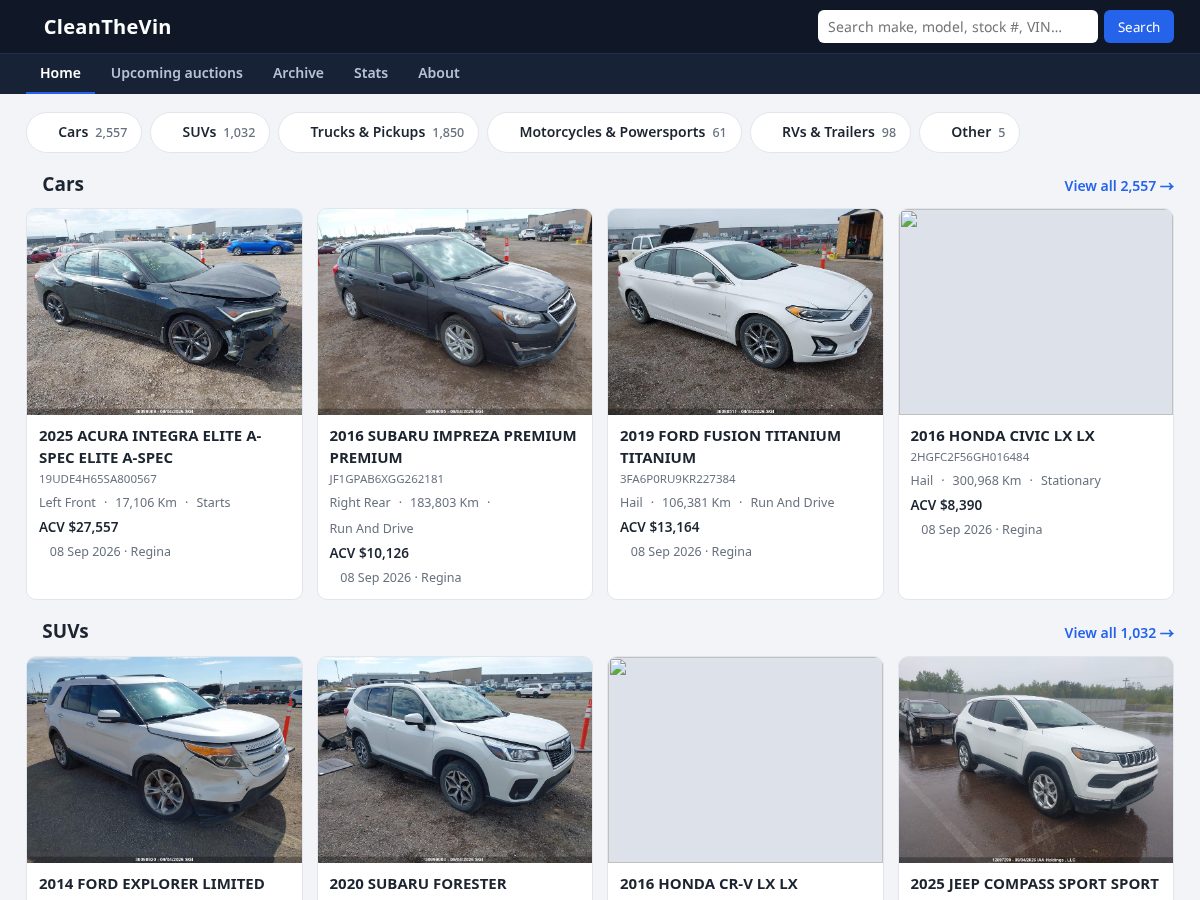Screen dimensions: 1200x900
Task: Click the SUVs section heading
Action: 65,632
